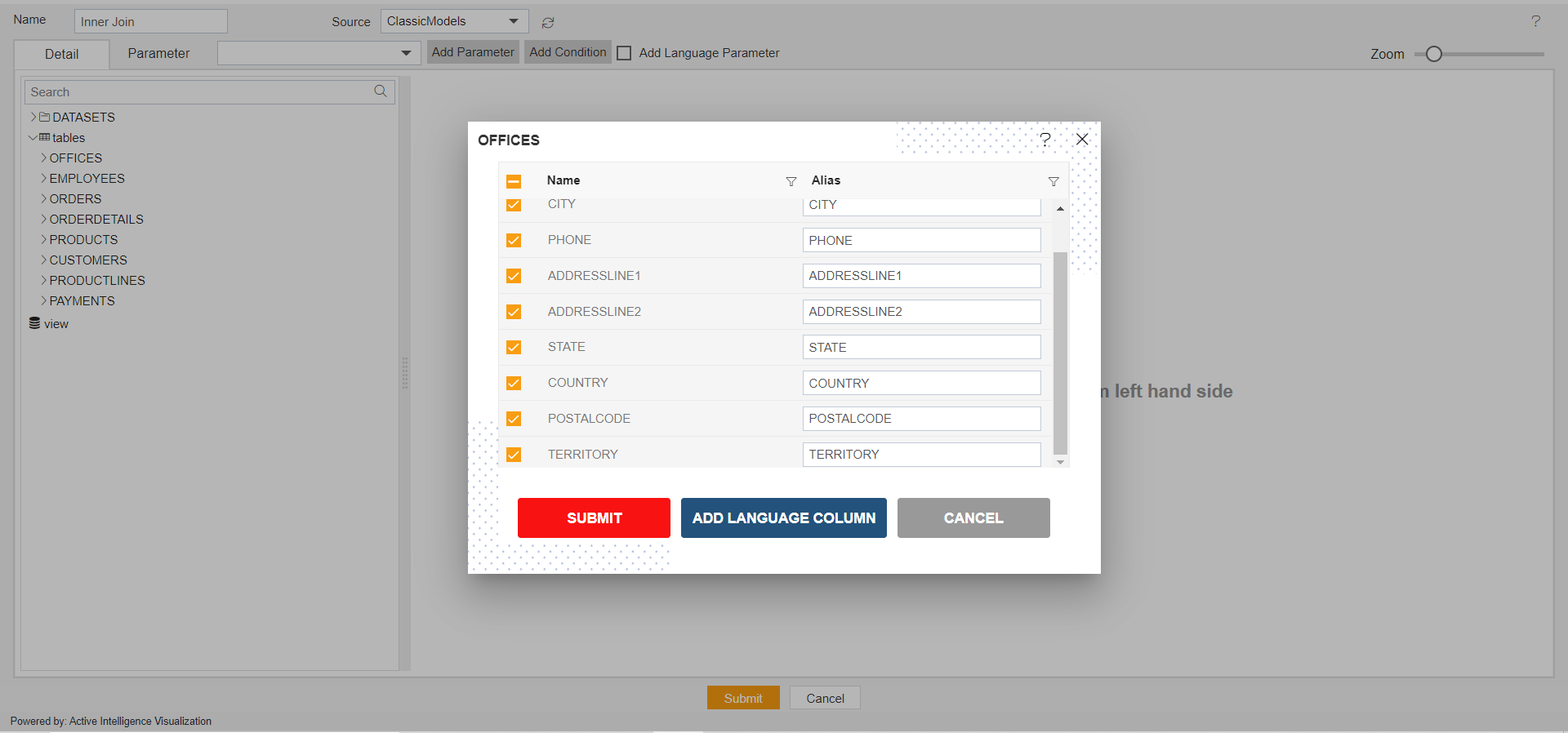Refresh the source connection list icon
1568x733 pixels.
pyautogui.click(x=548, y=23)
